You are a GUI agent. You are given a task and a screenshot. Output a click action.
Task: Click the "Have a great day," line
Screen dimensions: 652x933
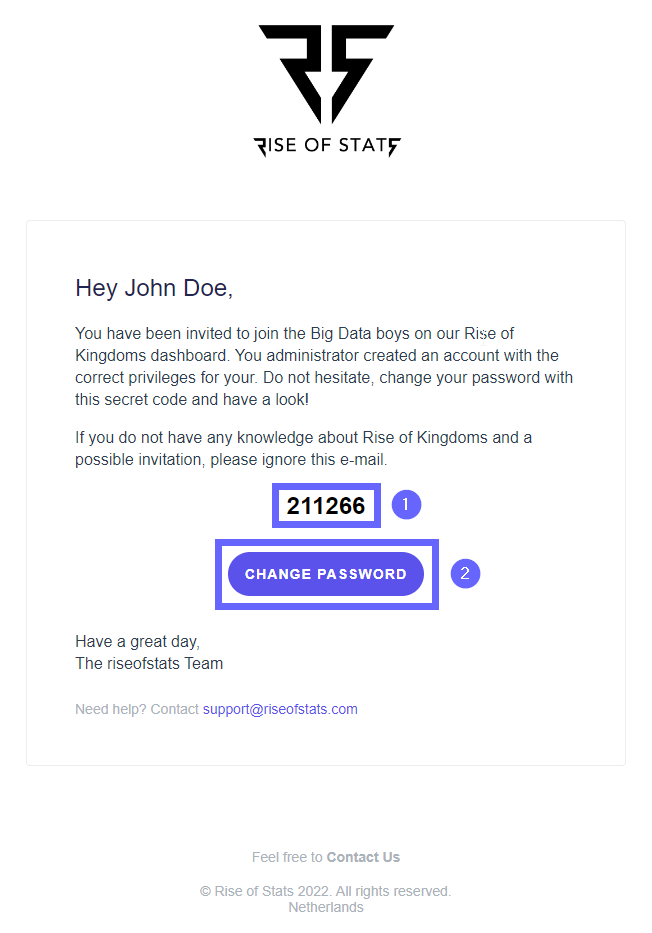[137, 642]
